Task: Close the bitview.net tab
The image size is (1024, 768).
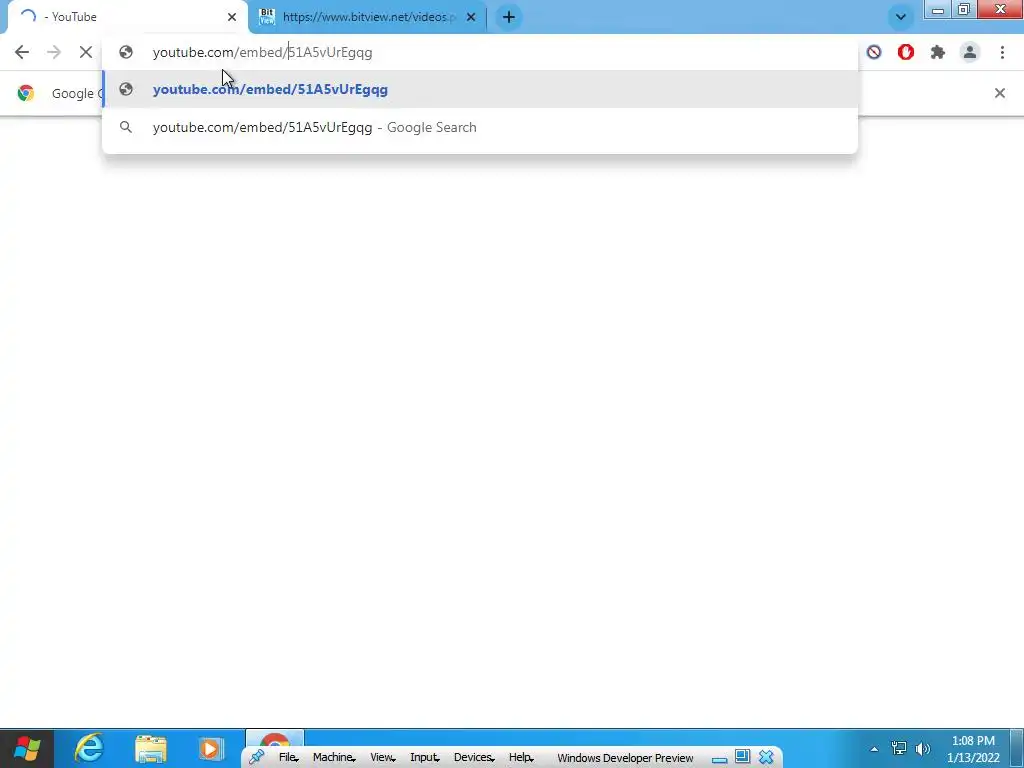Action: point(471,17)
